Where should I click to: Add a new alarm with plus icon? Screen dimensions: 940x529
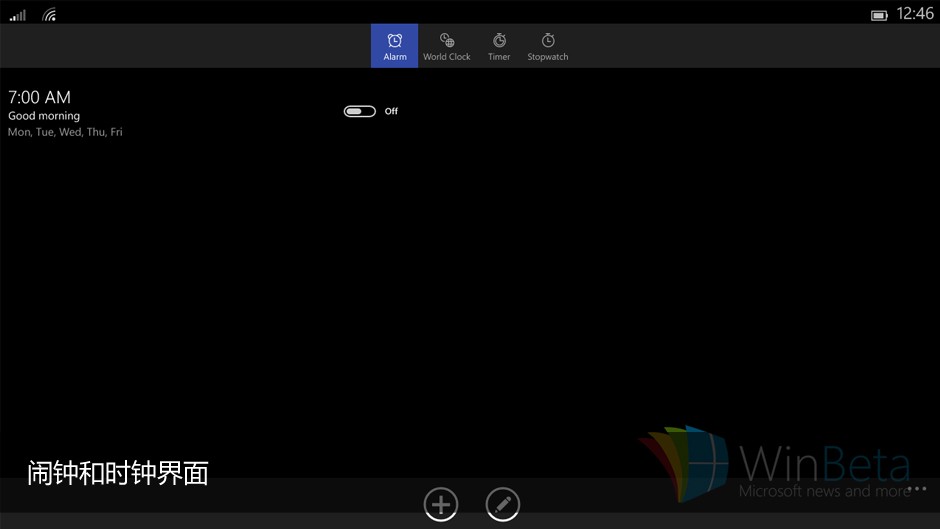[x=441, y=504]
